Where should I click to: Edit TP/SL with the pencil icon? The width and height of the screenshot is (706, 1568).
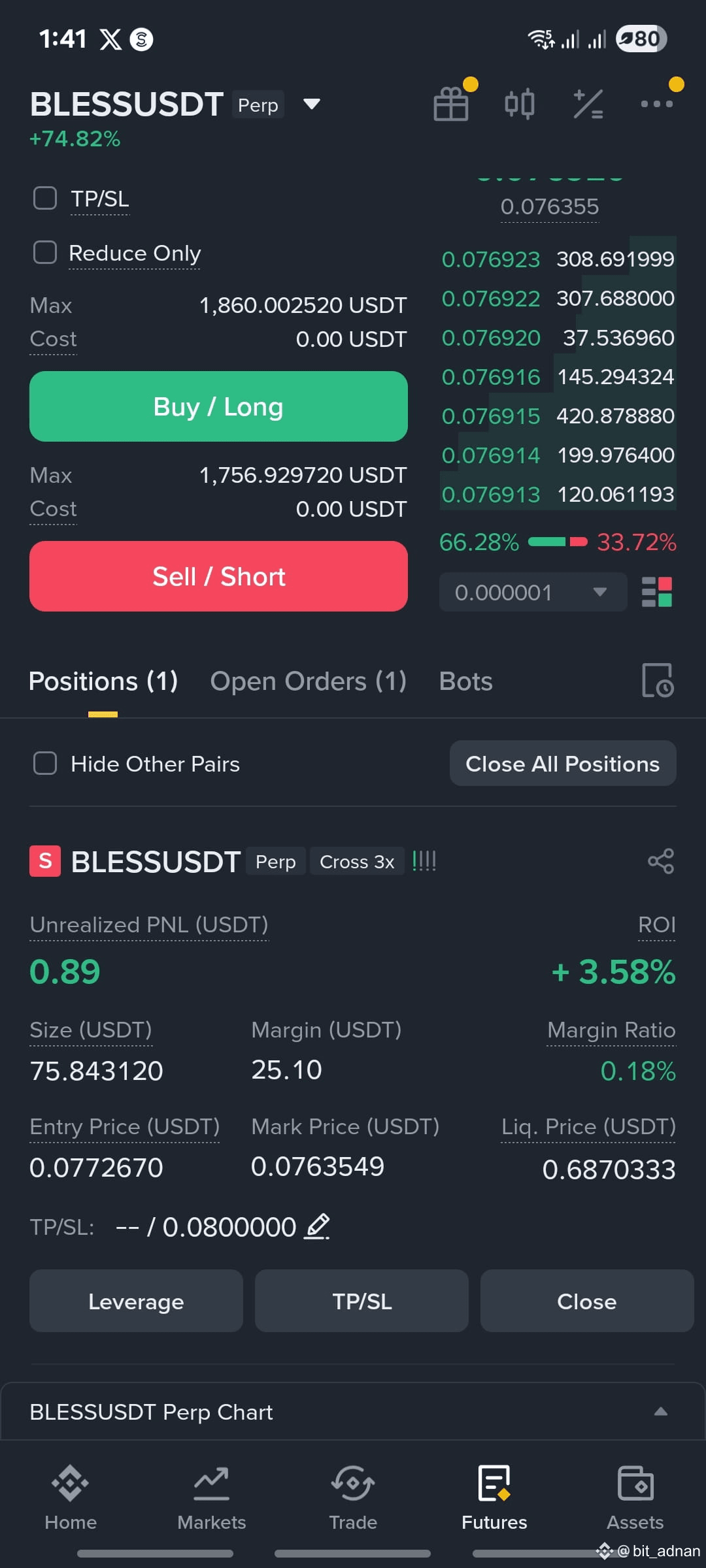[x=318, y=1226]
